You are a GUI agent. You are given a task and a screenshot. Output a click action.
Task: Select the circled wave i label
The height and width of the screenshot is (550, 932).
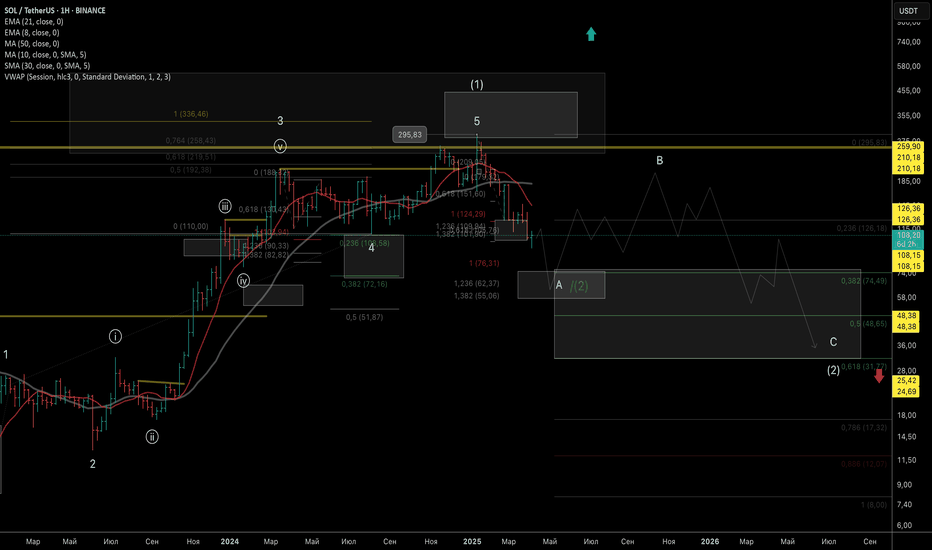[x=115, y=337]
